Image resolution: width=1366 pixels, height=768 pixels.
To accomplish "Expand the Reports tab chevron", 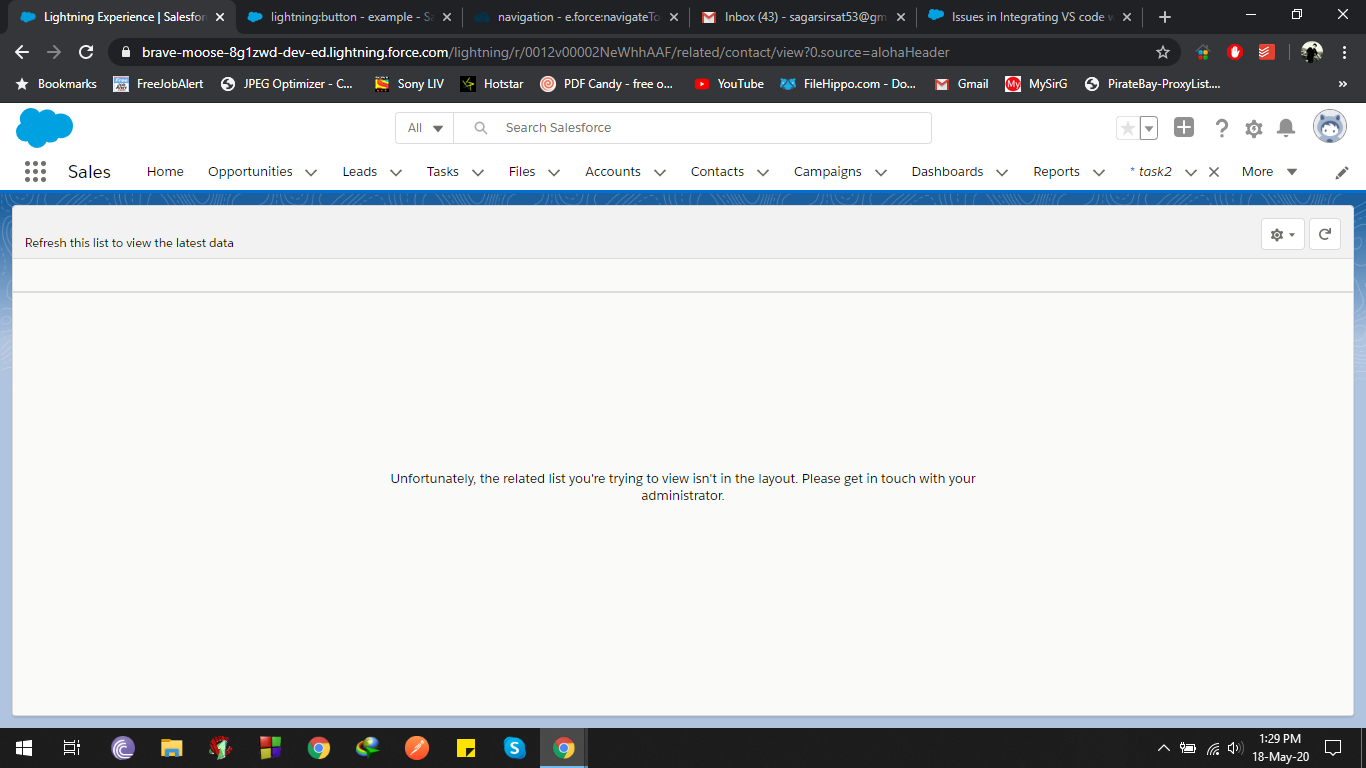I will click(x=1099, y=172).
